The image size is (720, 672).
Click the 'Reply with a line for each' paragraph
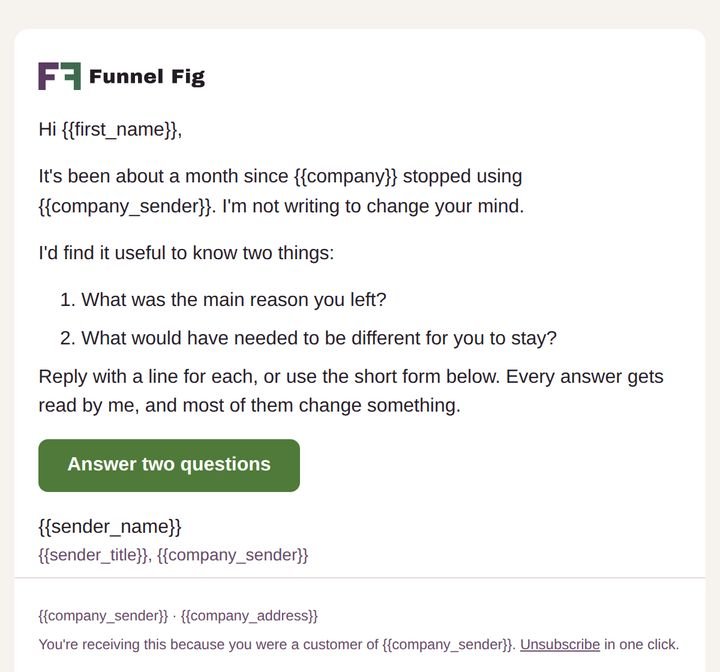pos(351,391)
